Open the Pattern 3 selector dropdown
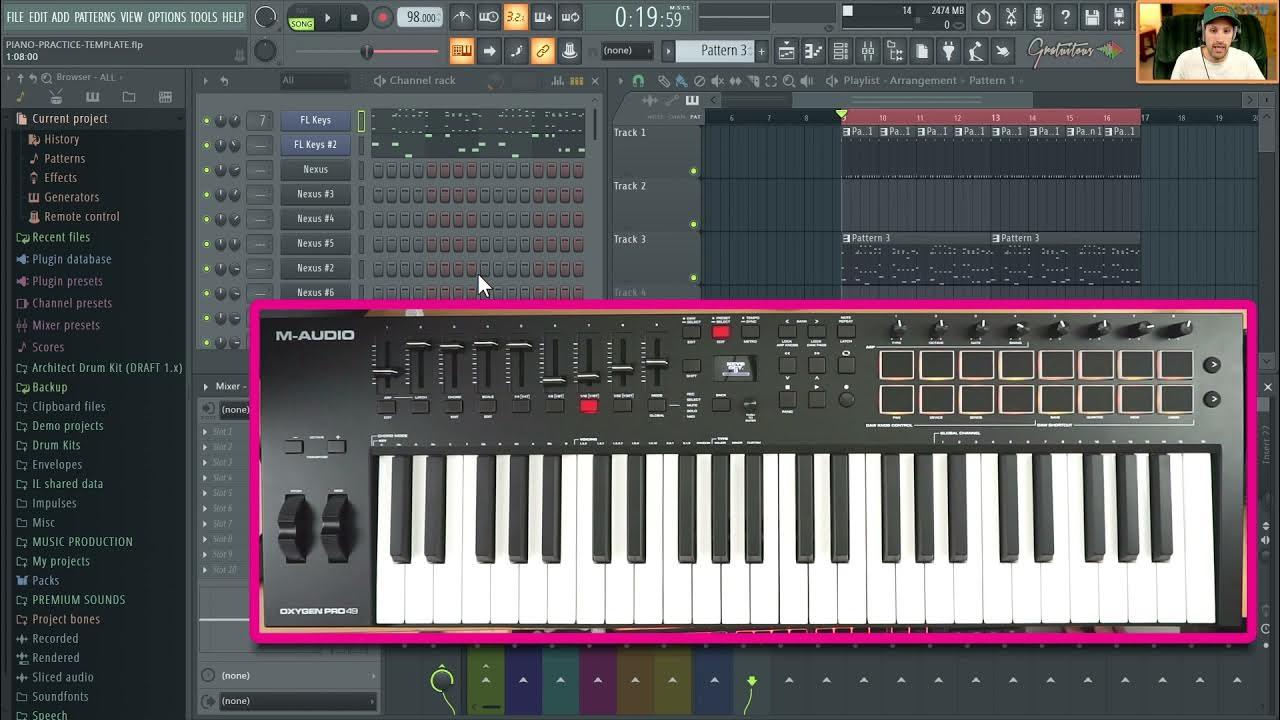This screenshot has width=1280, height=720. pyautogui.click(x=717, y=51)
